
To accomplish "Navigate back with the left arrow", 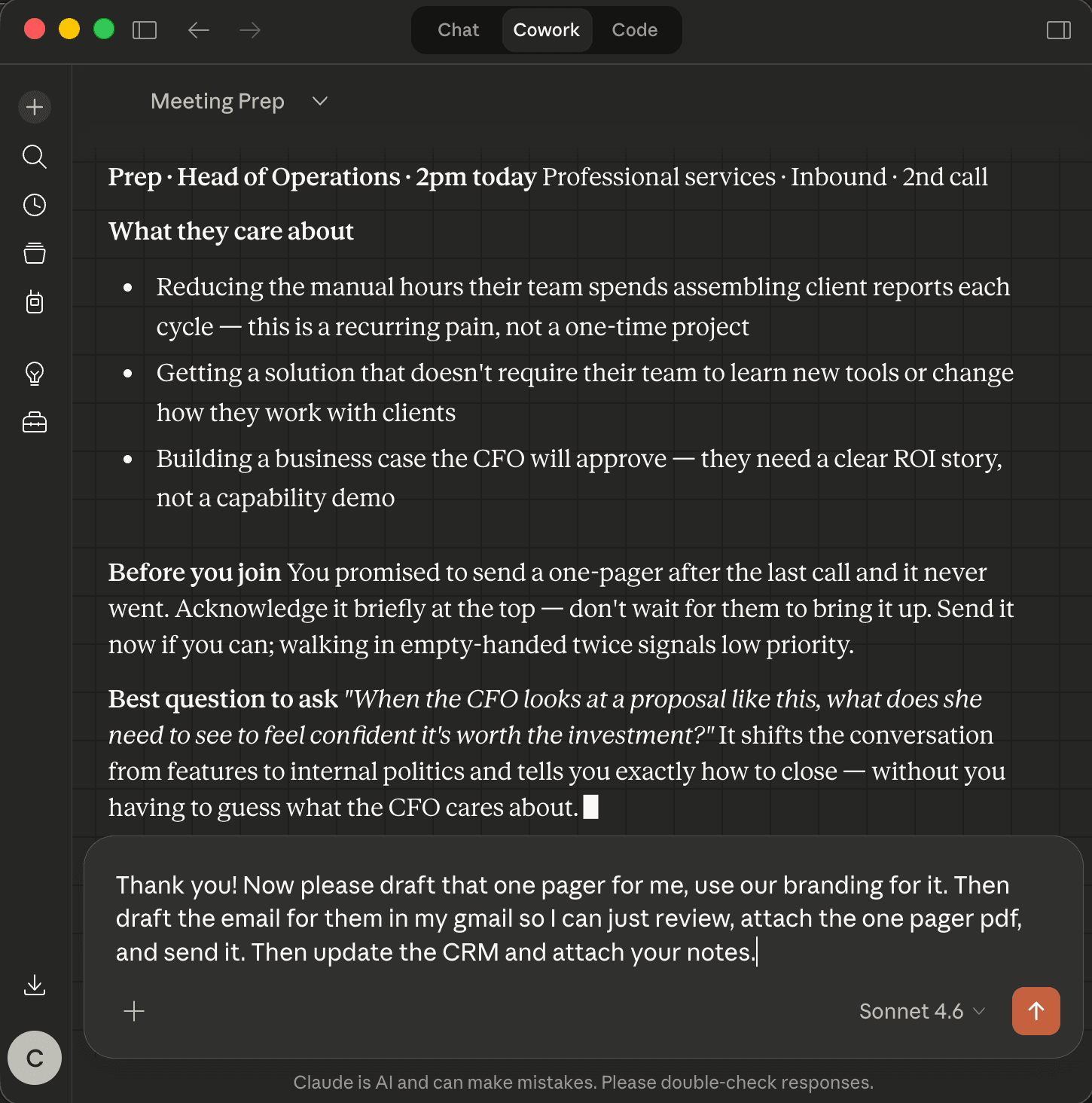I will tap(198, 30).
